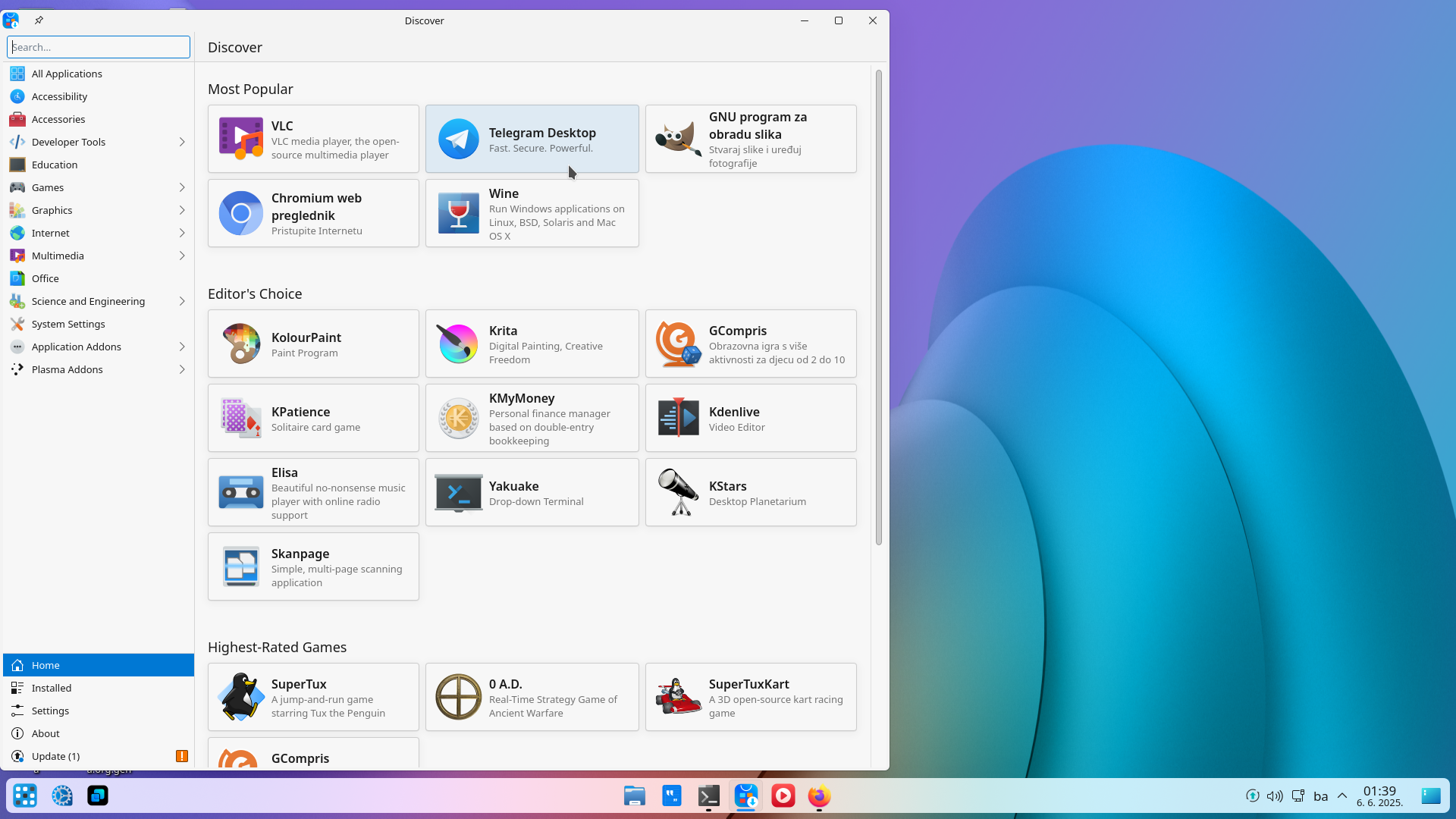Viewport: 1456px width, 819px height.
Task: Open the Update (1) page
Action: 99,756
